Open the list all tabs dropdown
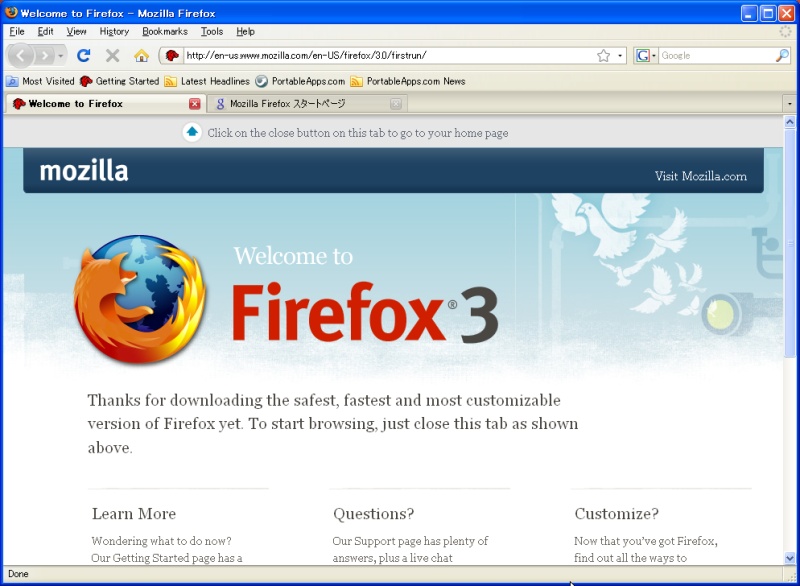 tap(790, 104)
